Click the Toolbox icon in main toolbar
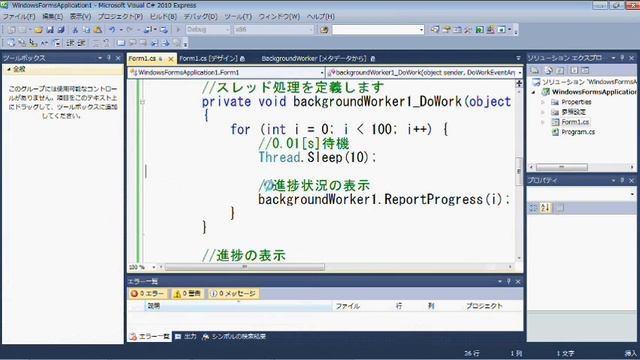The width and height of the screenshot is (640, 360). 468,30
